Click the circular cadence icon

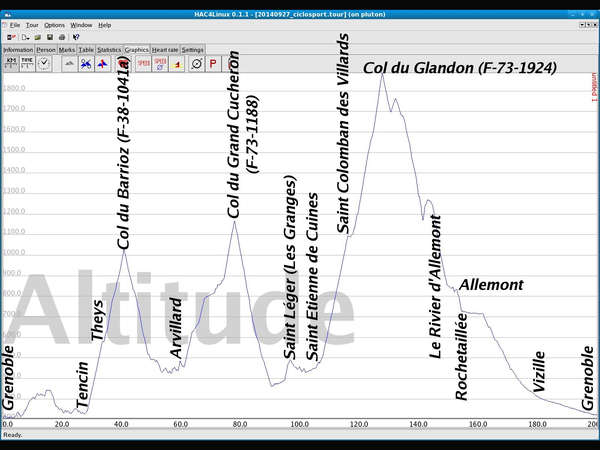[x=195, y=62]
